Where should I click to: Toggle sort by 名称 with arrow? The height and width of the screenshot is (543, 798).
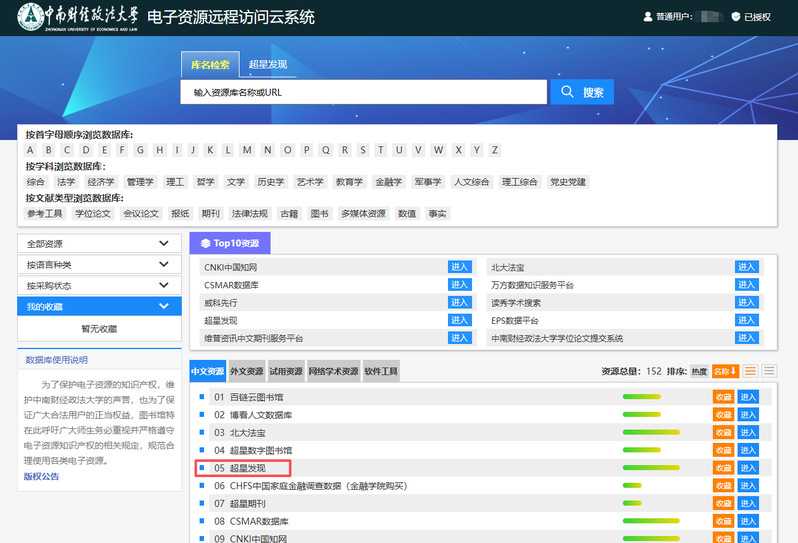[725, 371]
